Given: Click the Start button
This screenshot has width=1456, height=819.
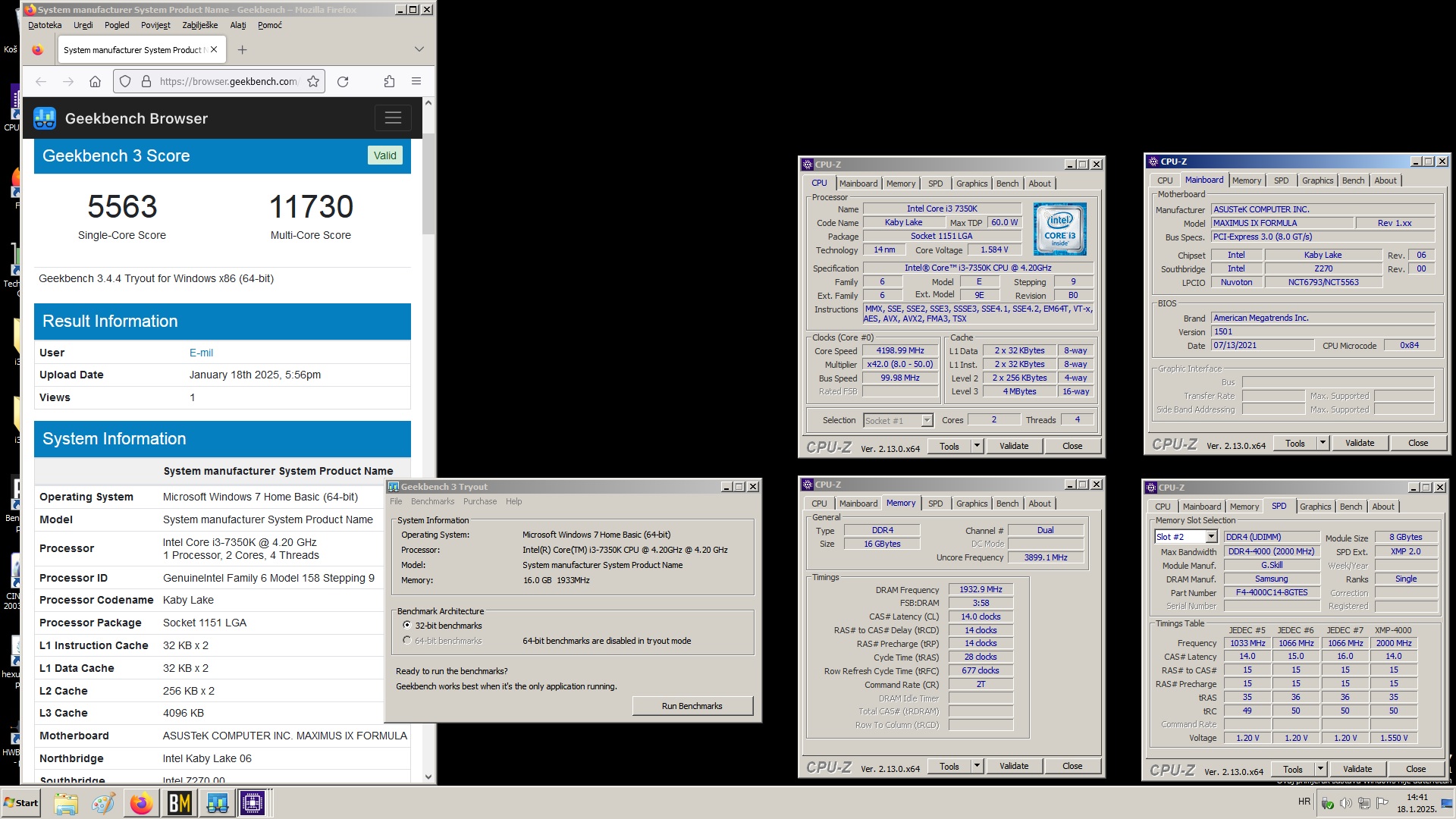Looking at the screenshot, I should point(21,803).
